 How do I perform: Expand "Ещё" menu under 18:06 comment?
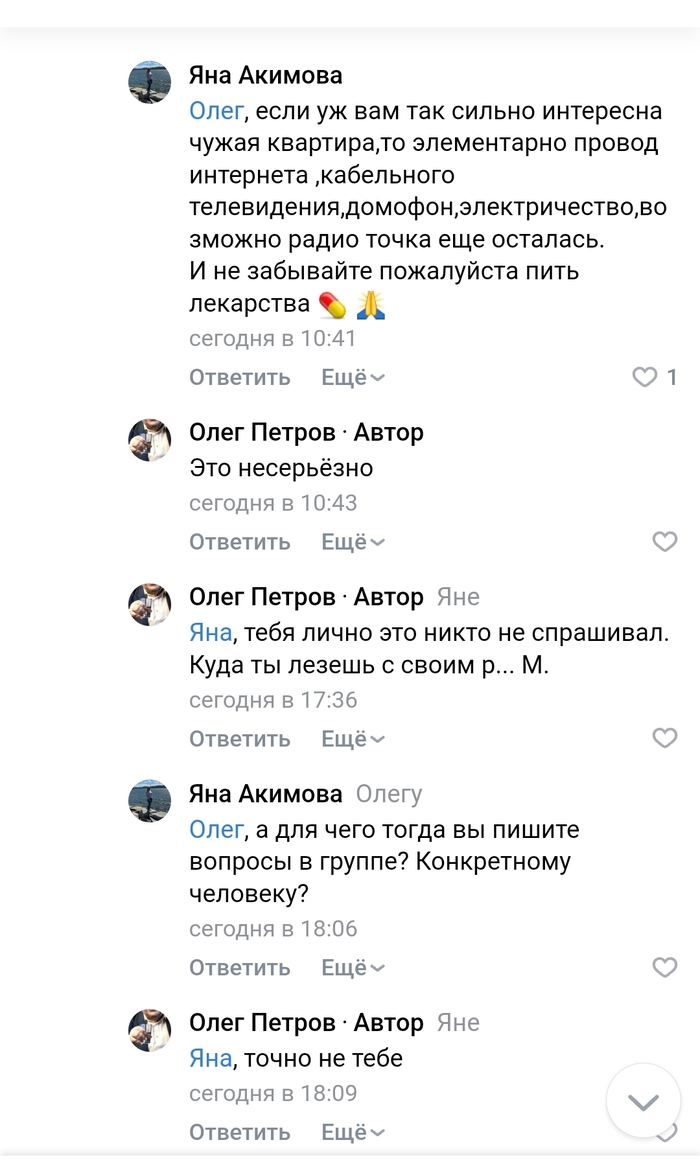352,967
